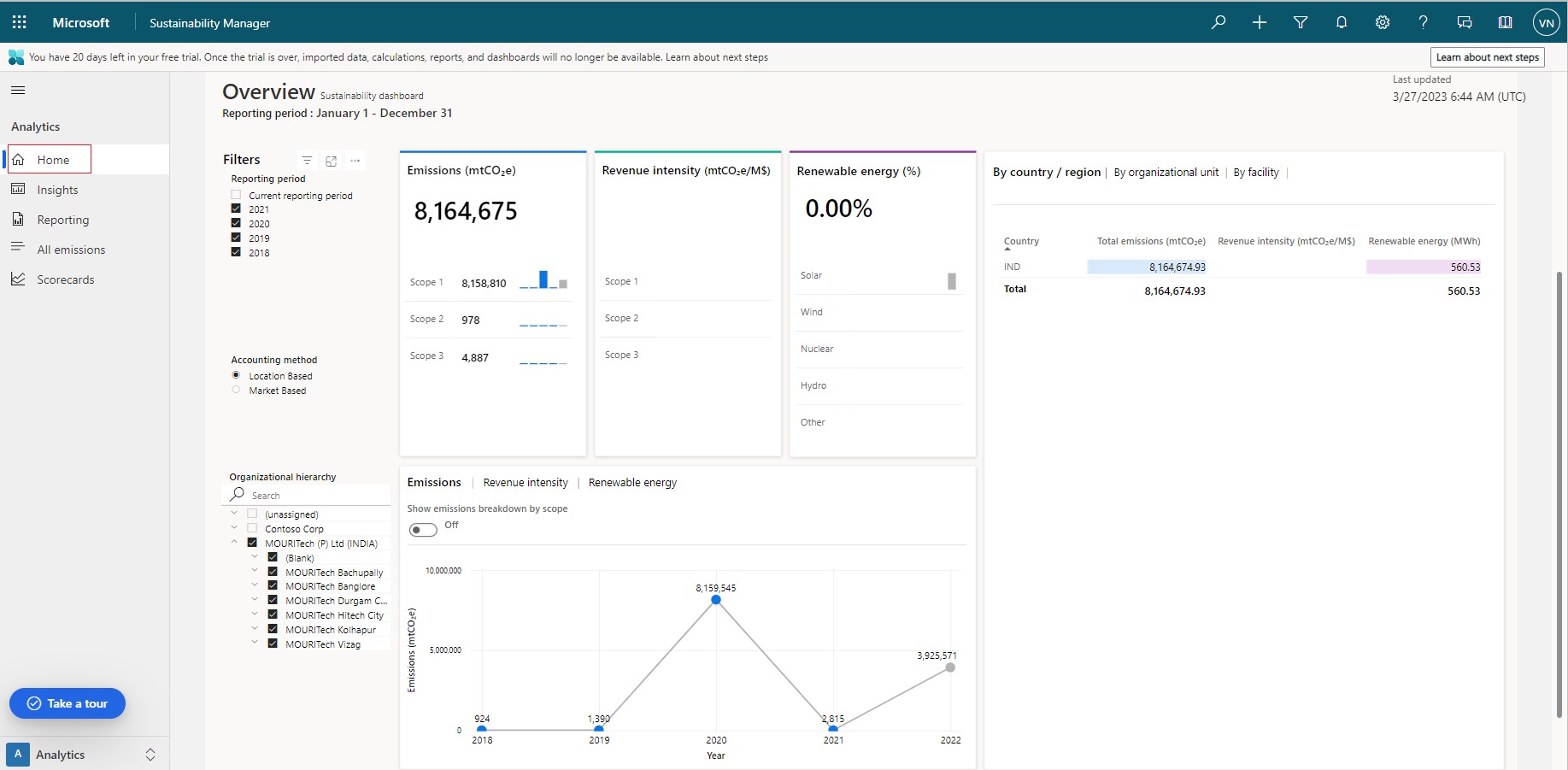This screenshot has height=770, width=1568.
Task: Click the focus mode icon in Filters
Action: coord(332,161)
